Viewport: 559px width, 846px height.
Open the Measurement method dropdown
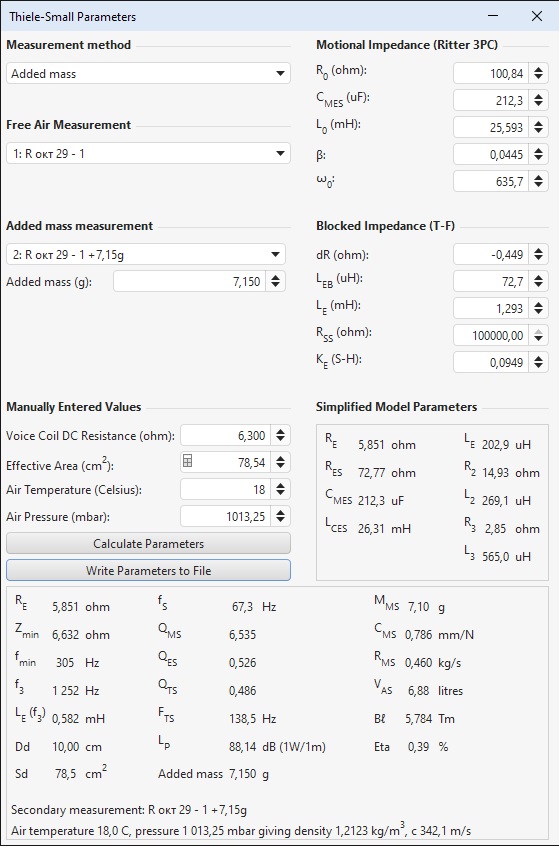(x=148, y=73)
